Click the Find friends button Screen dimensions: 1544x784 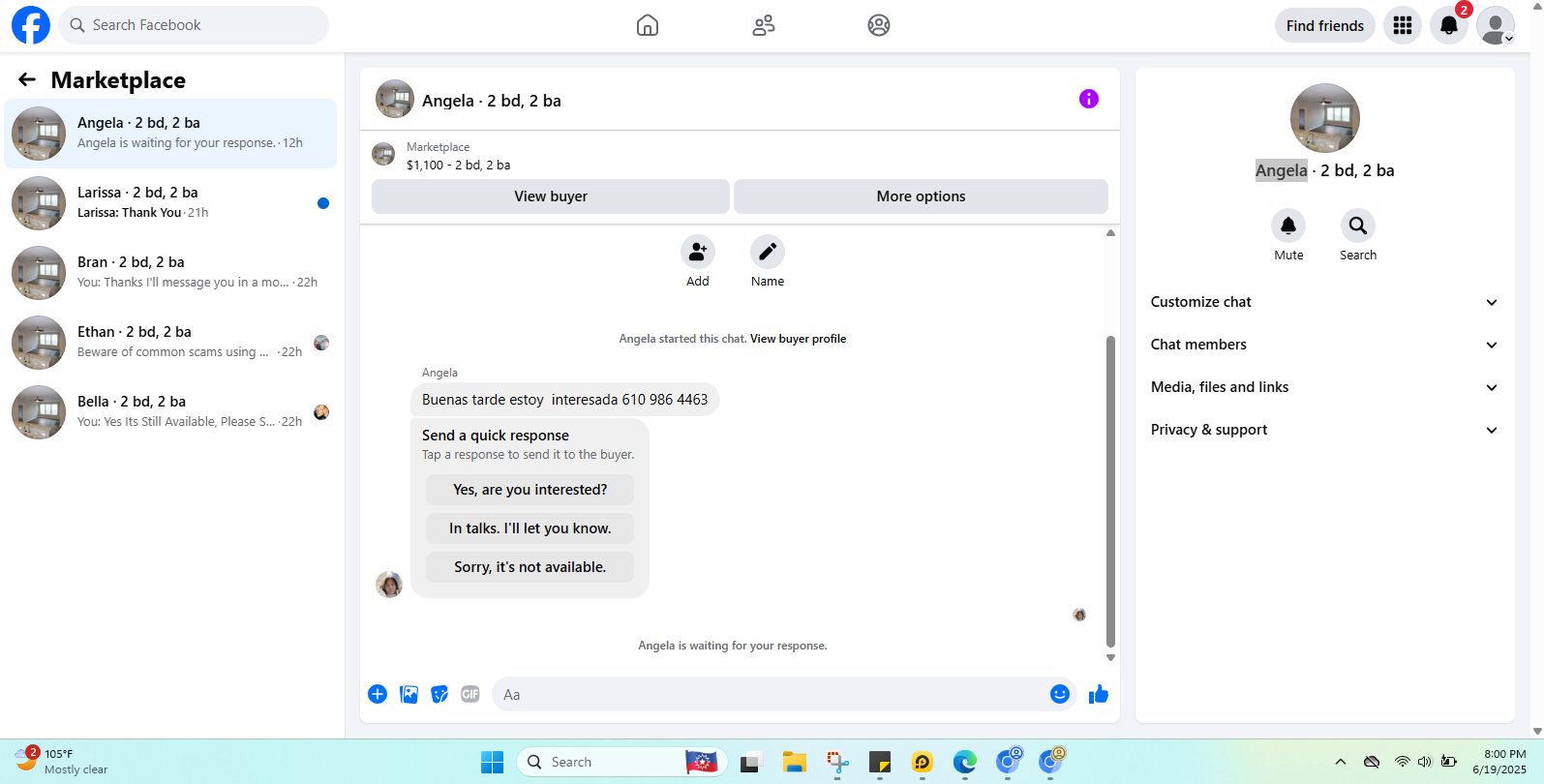[1325, 25]
